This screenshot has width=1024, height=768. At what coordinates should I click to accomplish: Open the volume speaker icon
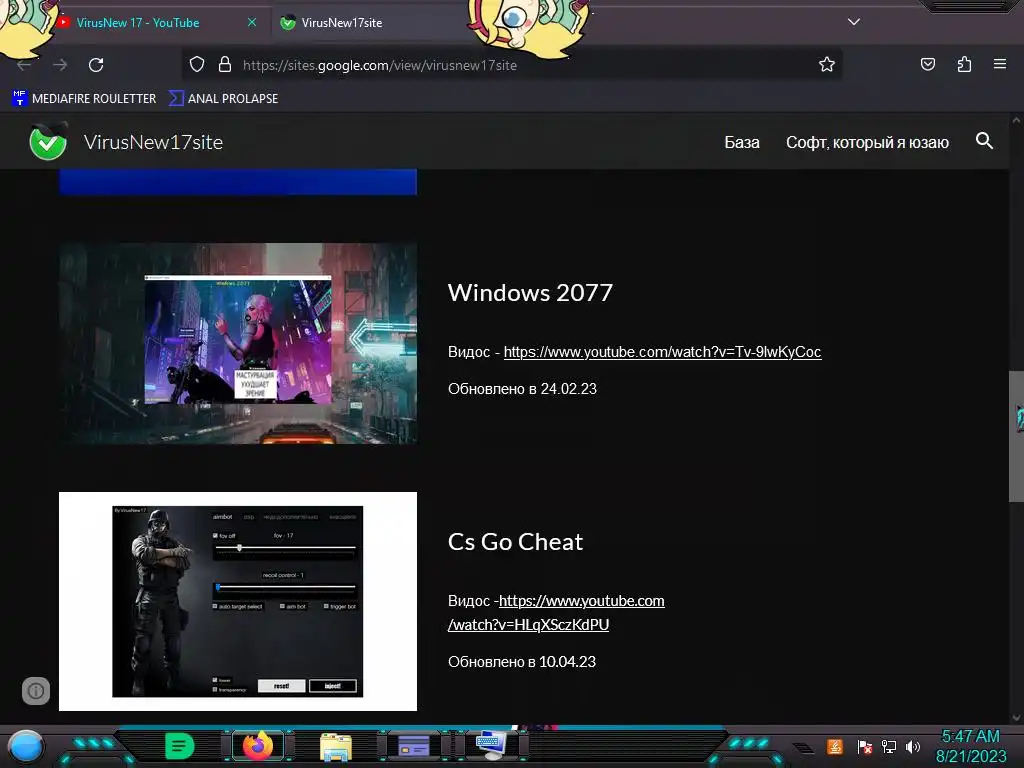913,746
